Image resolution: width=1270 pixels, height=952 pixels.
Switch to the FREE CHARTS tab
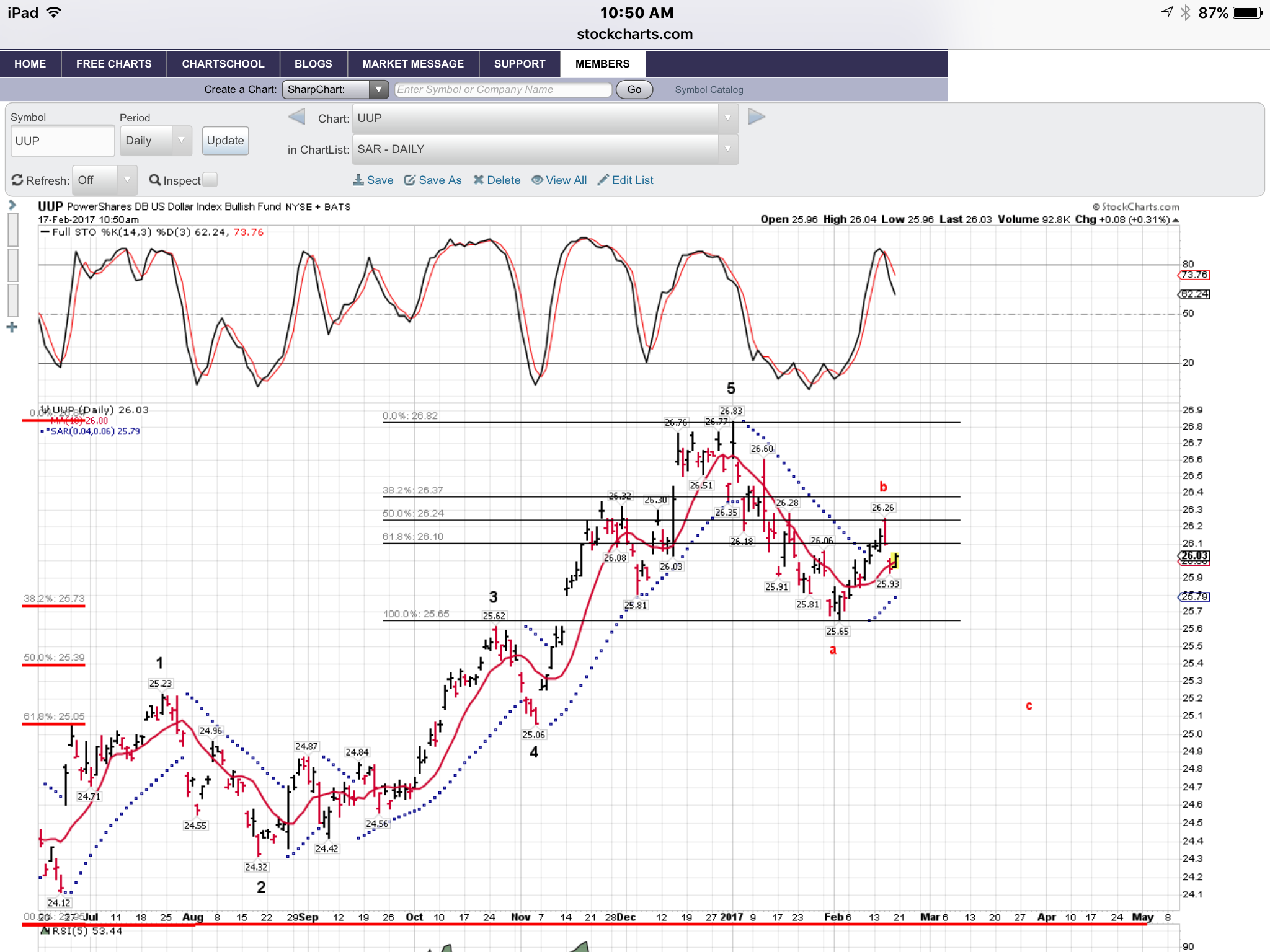[x=113, y=64]
